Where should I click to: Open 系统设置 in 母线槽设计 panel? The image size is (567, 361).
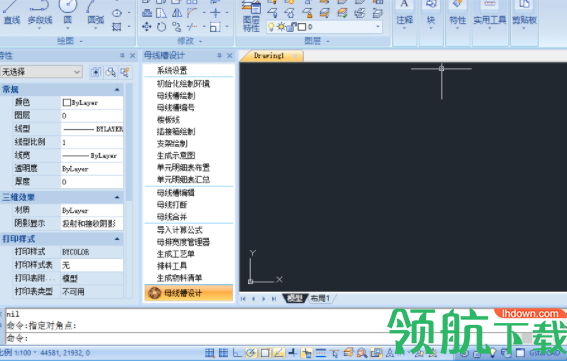(172, 71)
